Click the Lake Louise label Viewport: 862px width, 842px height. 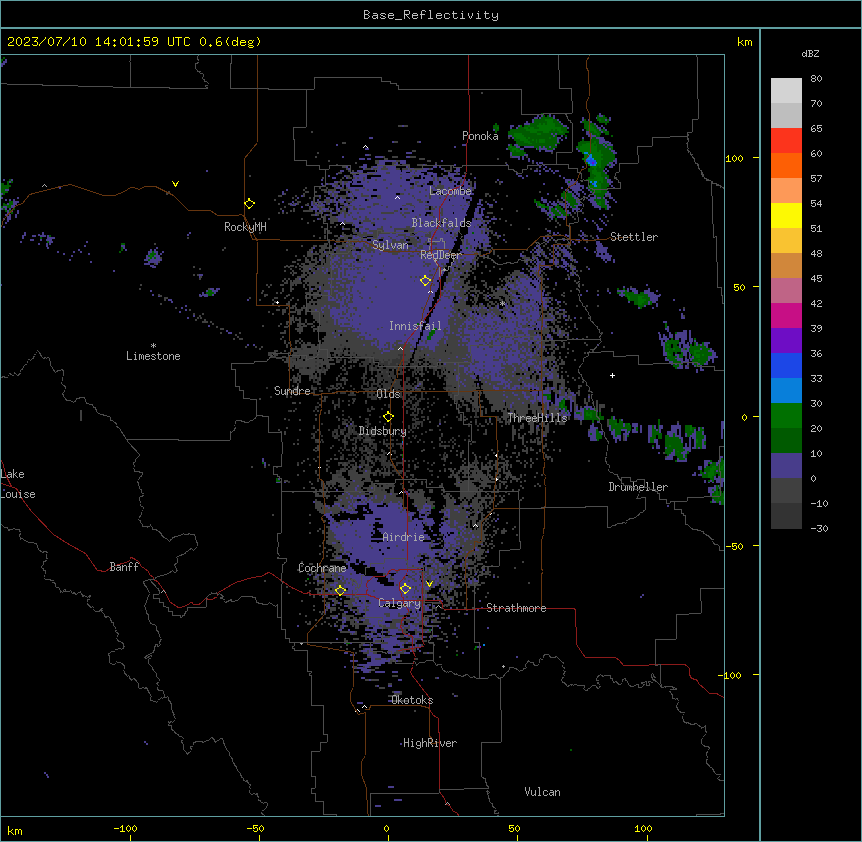tap(18, 484)
